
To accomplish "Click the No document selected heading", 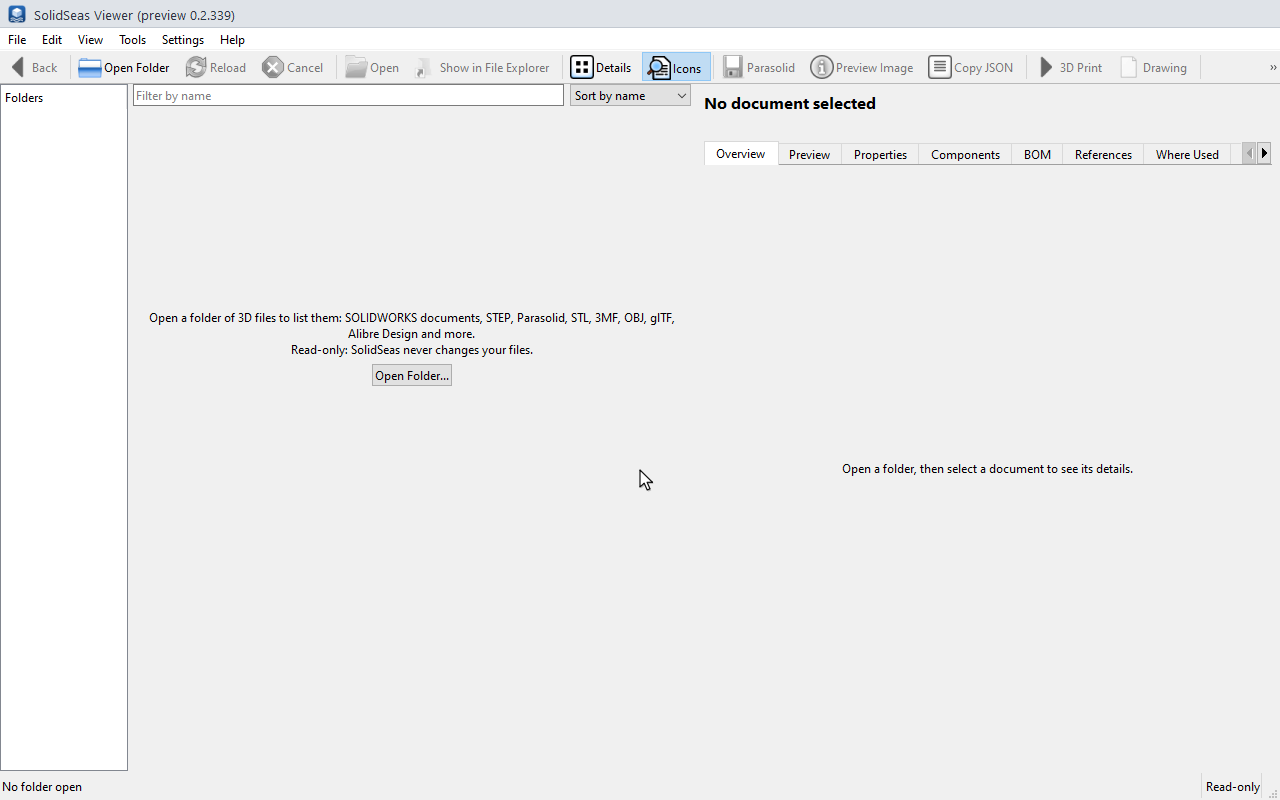I will pos(790,104).
